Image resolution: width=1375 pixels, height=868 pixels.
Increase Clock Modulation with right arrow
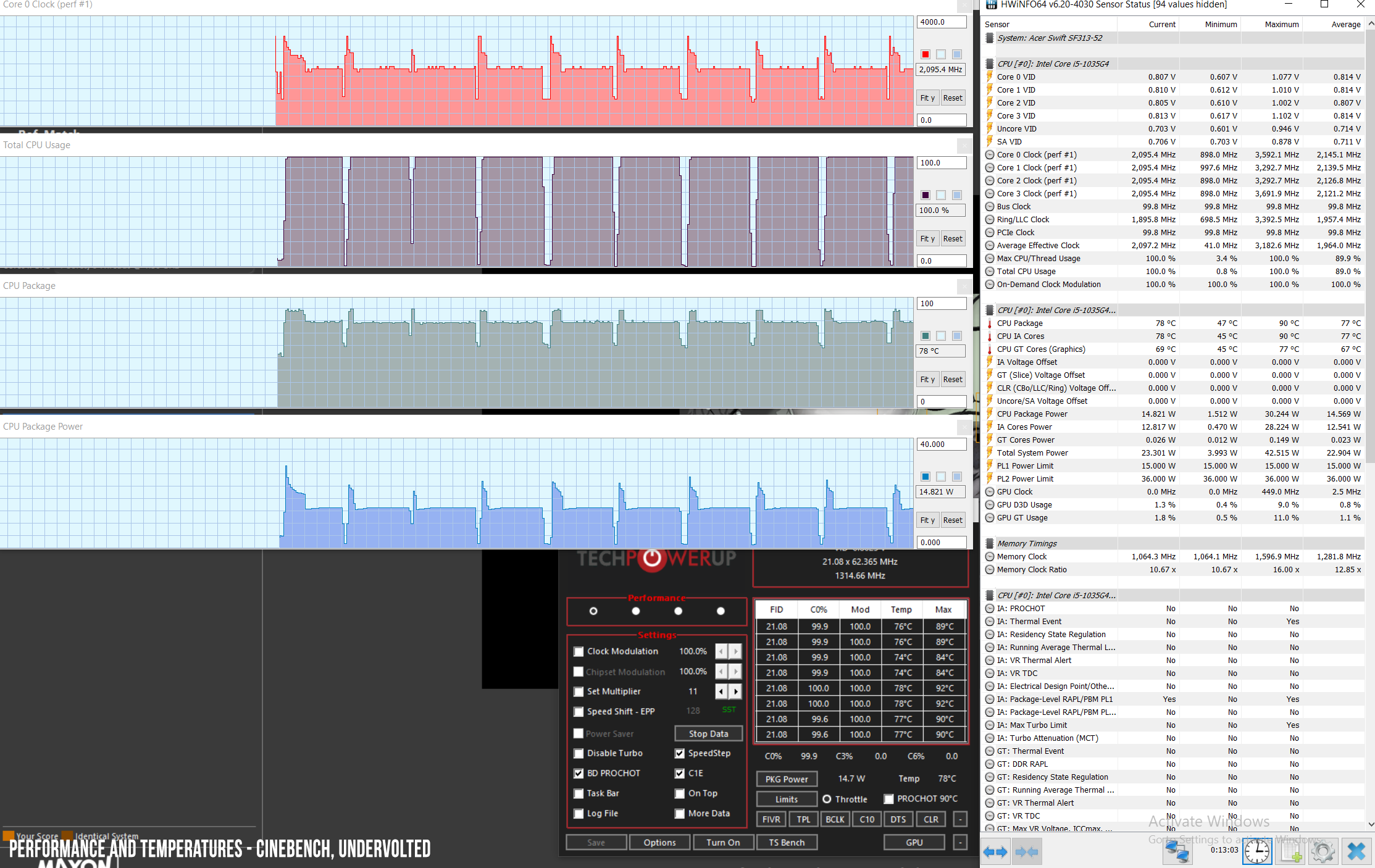735,651
